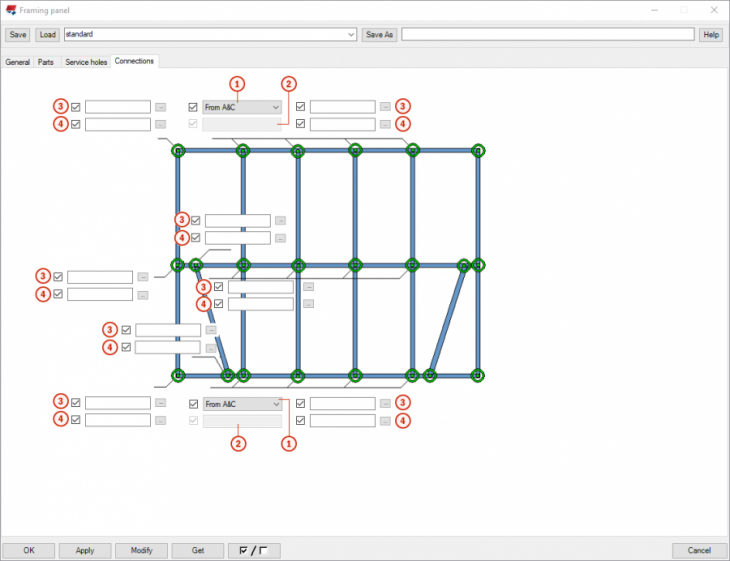Toggle lower center stud group first row checkbox
730x561 pixels.
[218, 286]
